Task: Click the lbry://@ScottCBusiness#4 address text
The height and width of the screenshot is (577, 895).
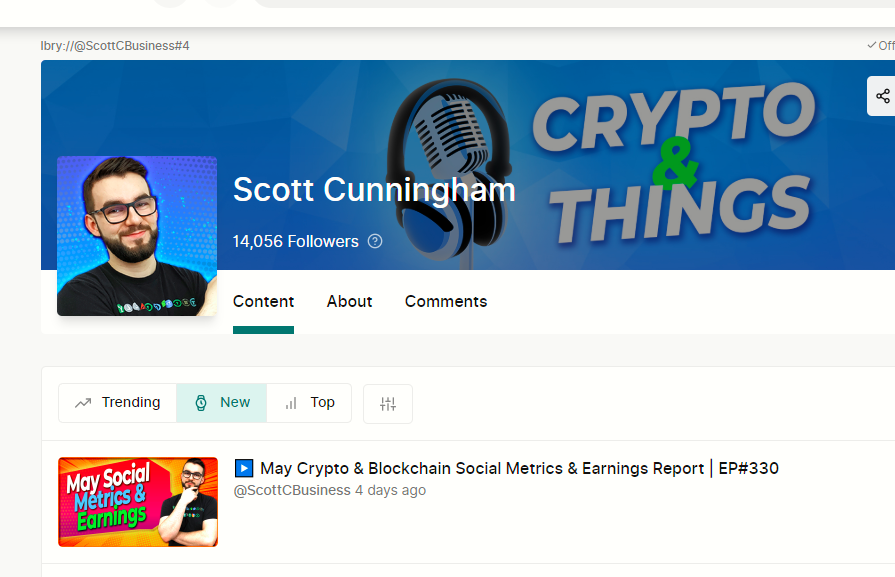Action: click(115, 46)
